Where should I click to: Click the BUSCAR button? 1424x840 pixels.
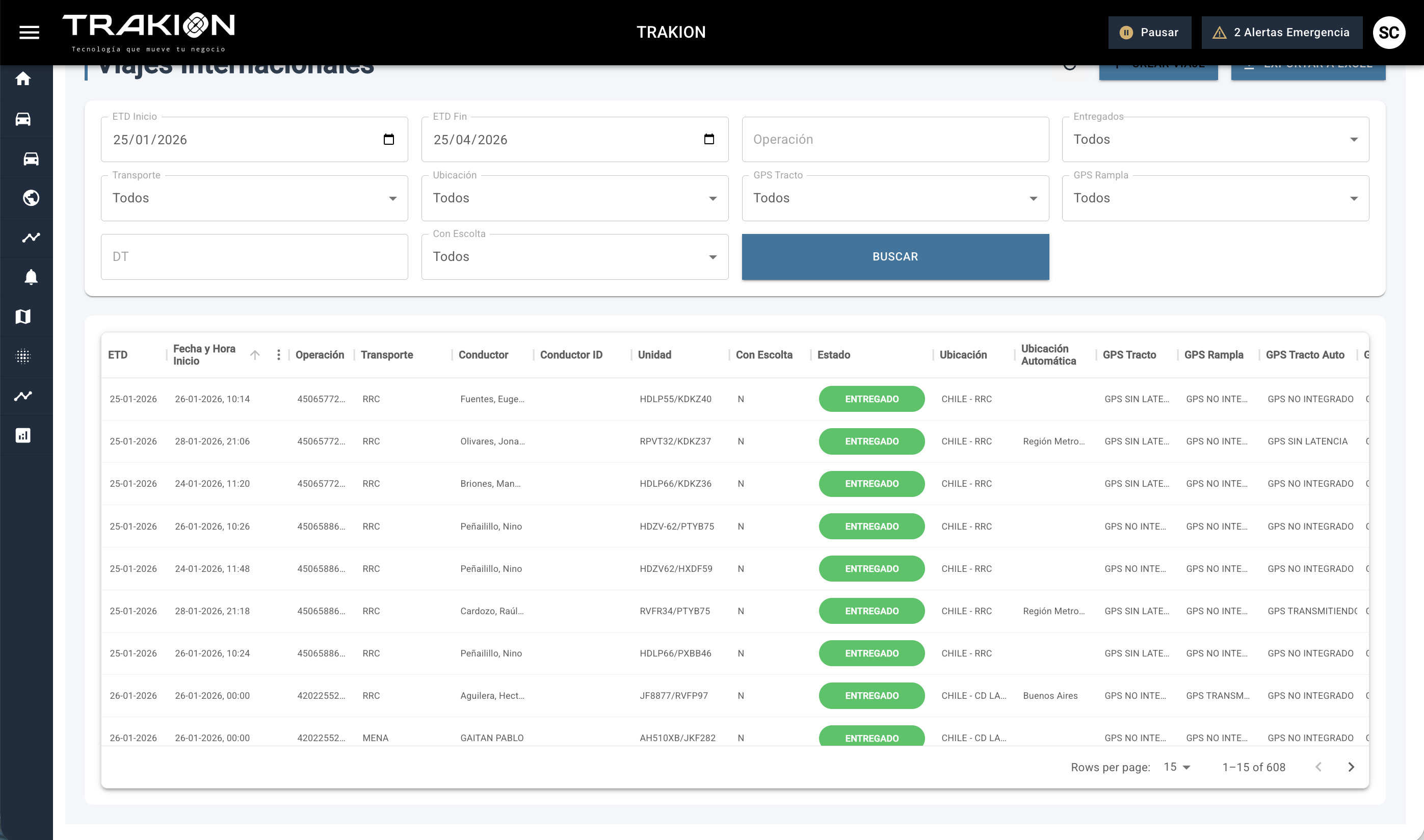click(894, 257)
